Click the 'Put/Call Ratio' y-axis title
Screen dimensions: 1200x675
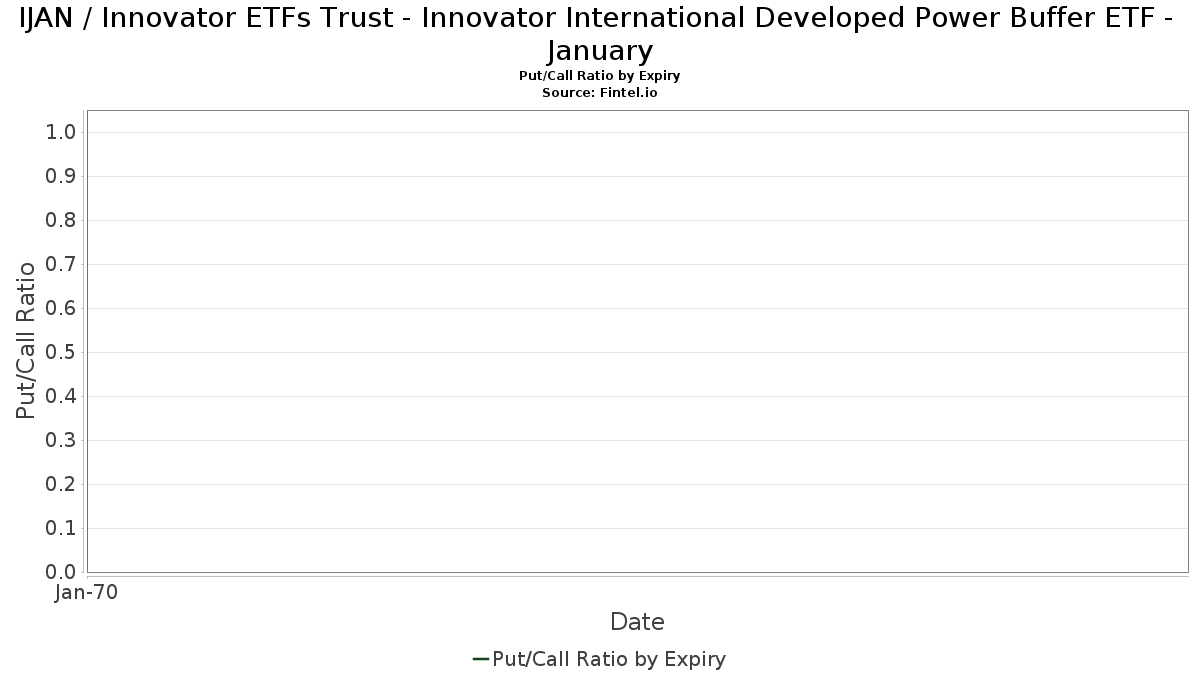click(27, 341)
